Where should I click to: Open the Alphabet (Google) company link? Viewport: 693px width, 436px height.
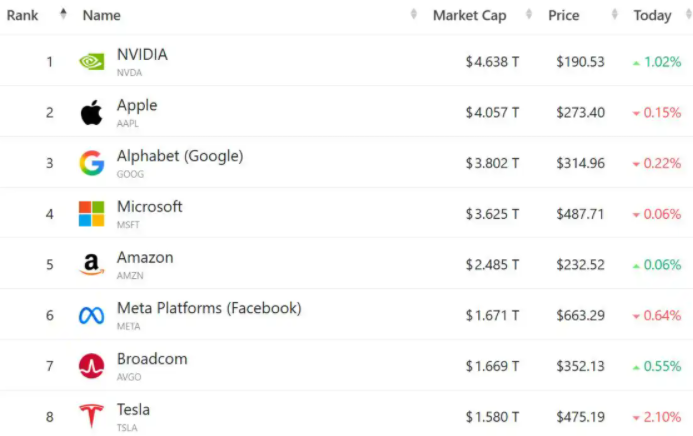(180, 156)
